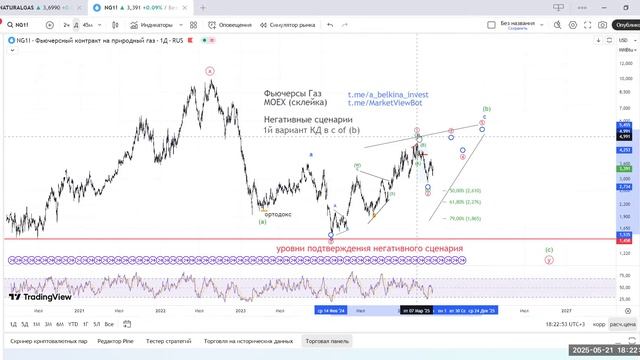Toggle расч.цена settlement price option
This screenshot has width=640, height=360.
coord(623,324)
